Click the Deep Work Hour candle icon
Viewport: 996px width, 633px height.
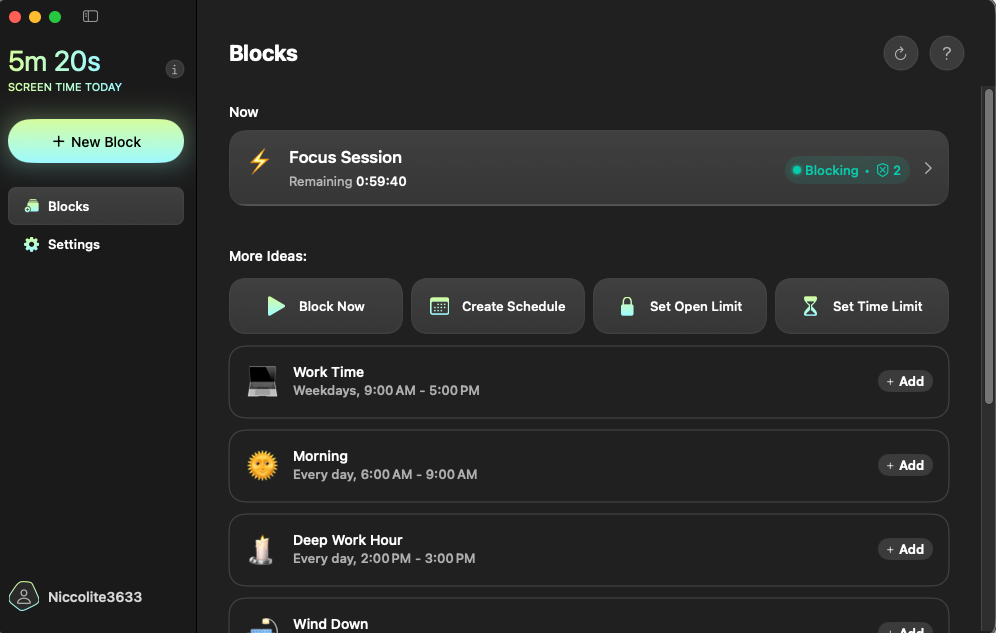click(261, 550)
